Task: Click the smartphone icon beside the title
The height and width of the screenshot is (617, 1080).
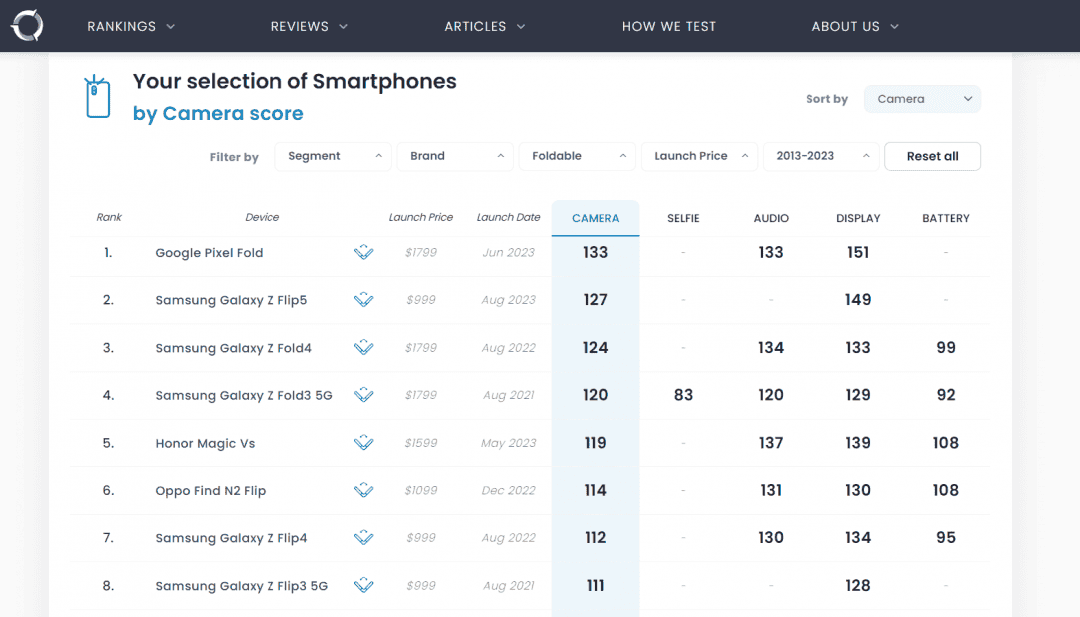Action: coord(97,97)
